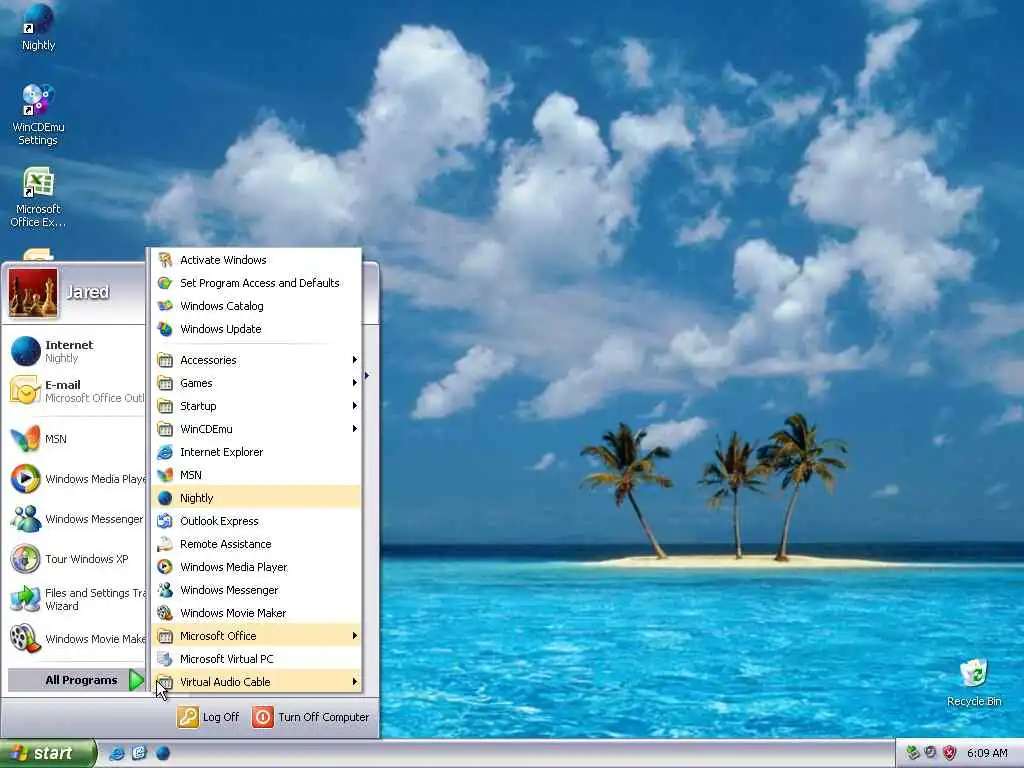The width and height of the screenshot is (1024, 768).
Task: Open the Recycle Bin on the desktop
Action: [x=974, y=683]
